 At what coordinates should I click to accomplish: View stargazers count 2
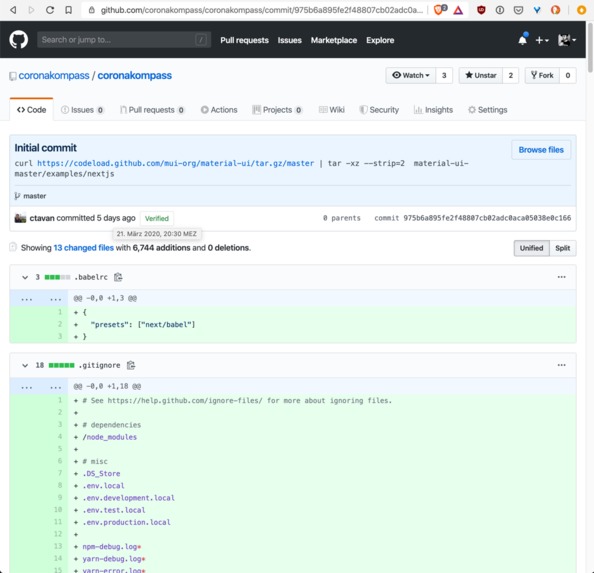click(x=511, y=75)
